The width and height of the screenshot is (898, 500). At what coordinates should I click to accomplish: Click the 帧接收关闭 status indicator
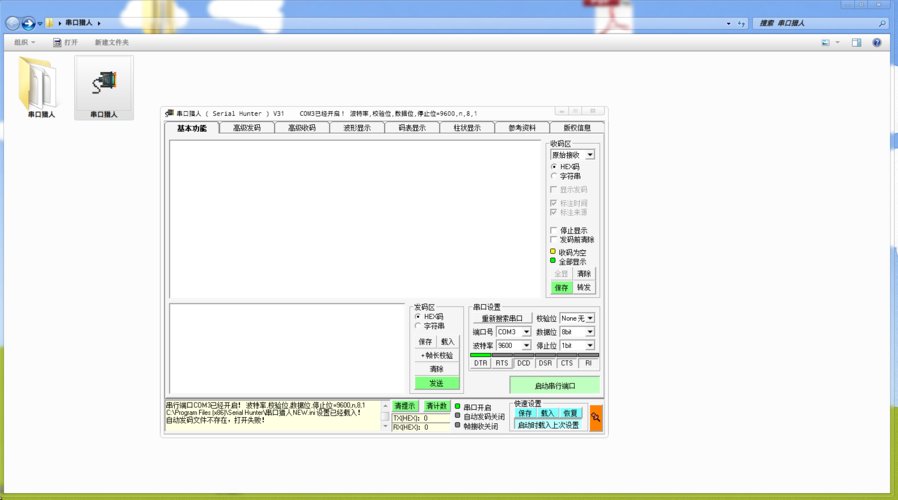coord(458,426)
